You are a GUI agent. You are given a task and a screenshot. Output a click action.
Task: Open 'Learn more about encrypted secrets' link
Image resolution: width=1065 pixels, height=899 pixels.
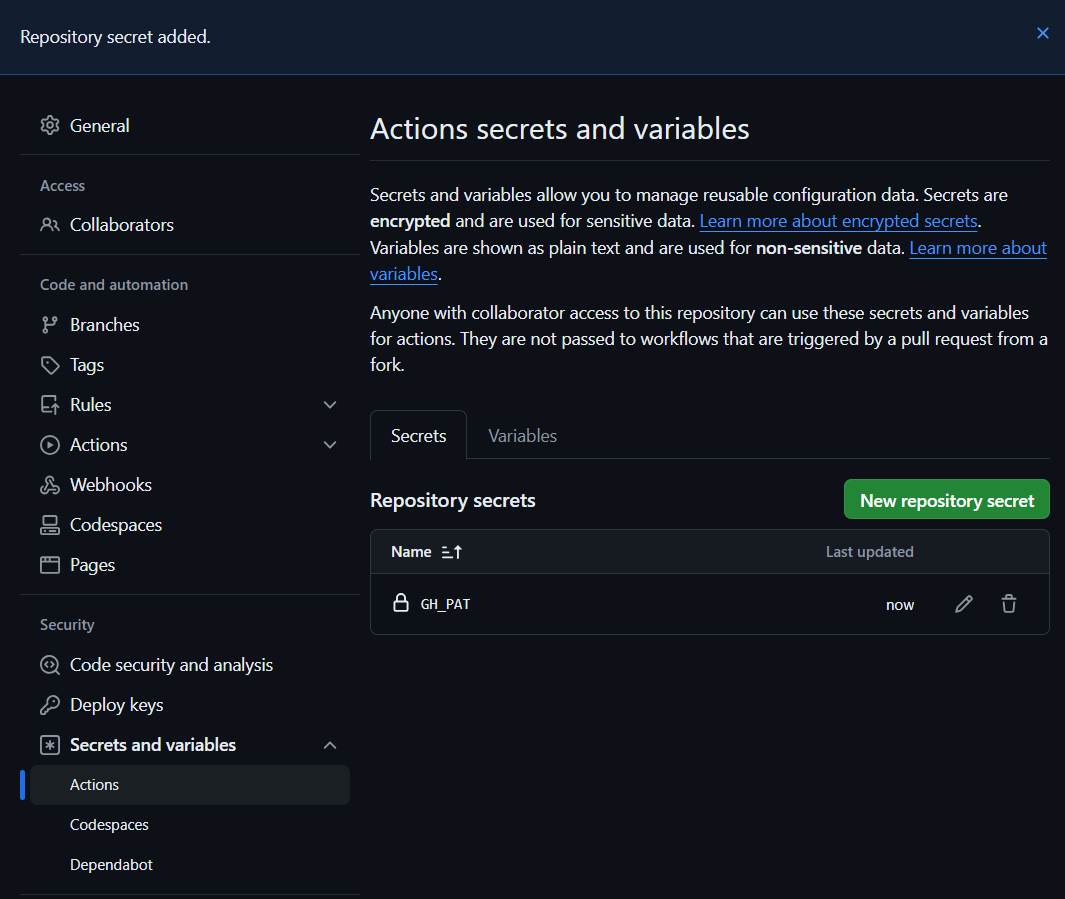pyautogui.click(x=838, y=221)
